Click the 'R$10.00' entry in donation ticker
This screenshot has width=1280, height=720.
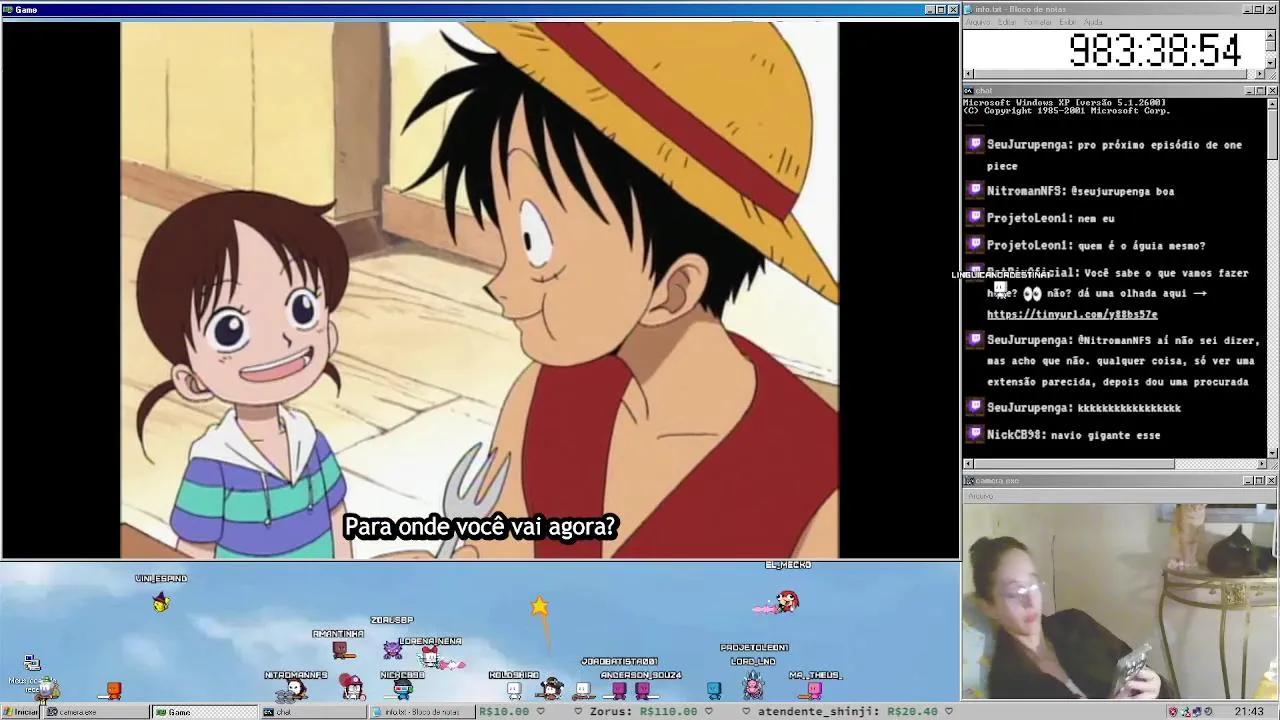tap(503, 712)
